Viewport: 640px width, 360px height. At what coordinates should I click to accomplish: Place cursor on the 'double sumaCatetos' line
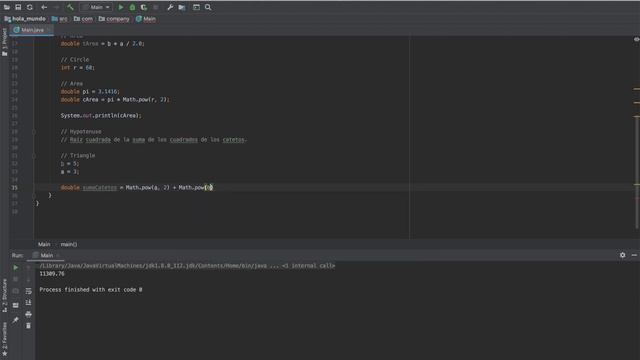(137, 188)
